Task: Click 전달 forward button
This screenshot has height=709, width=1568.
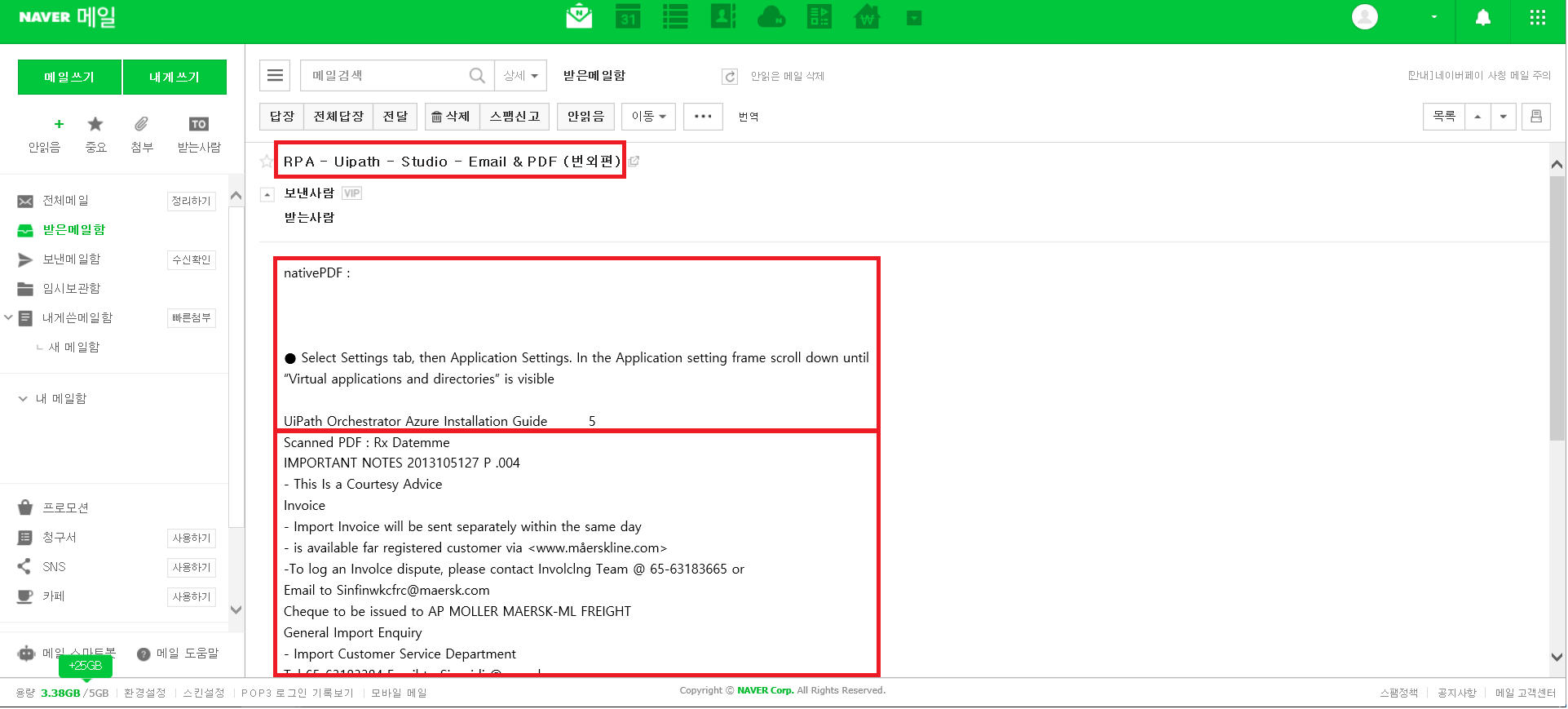Action: click(x=395, y=117)
